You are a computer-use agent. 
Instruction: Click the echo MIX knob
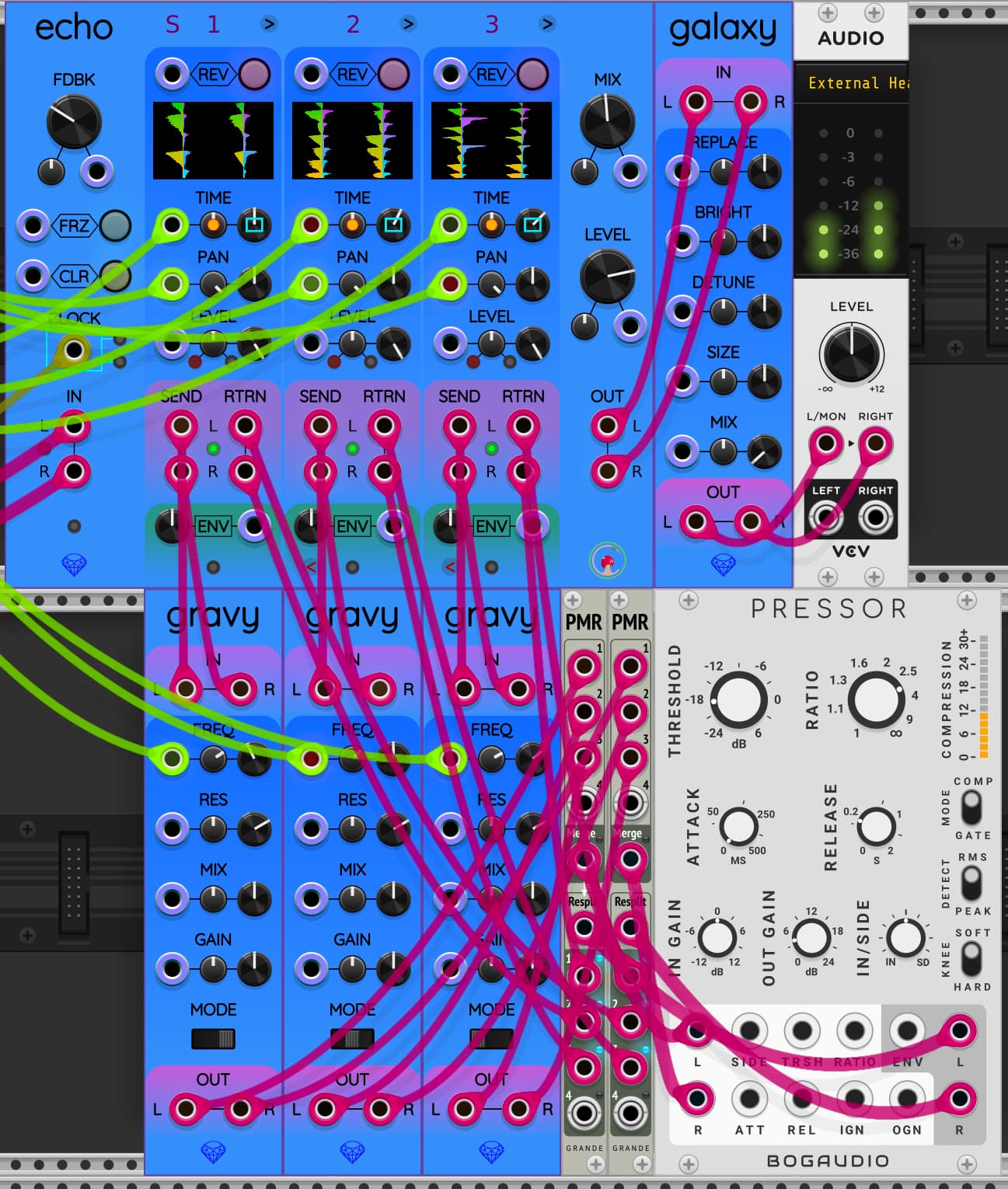[607, 121]
